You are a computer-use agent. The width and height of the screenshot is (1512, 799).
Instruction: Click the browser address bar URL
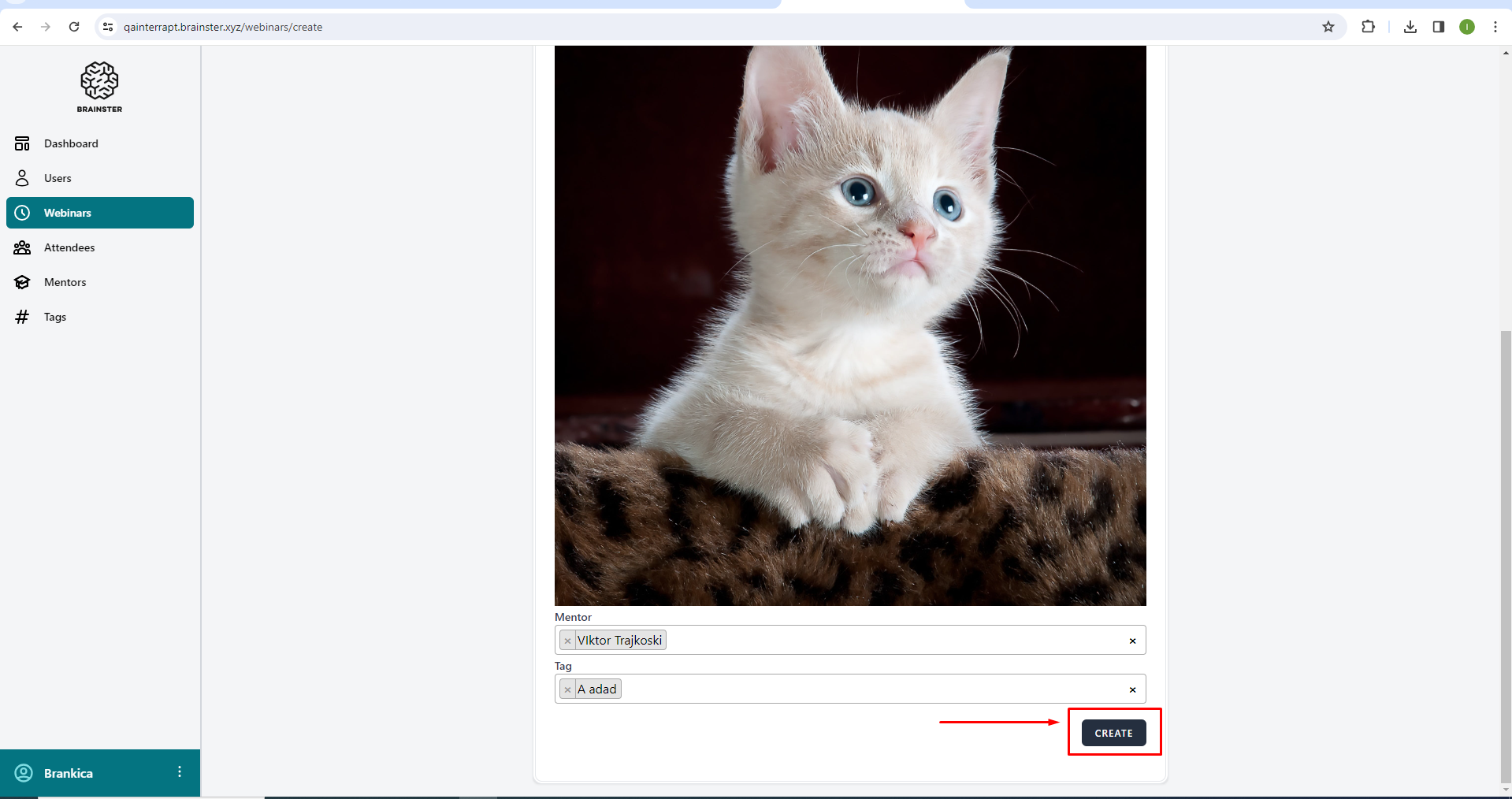pos(223,27)
